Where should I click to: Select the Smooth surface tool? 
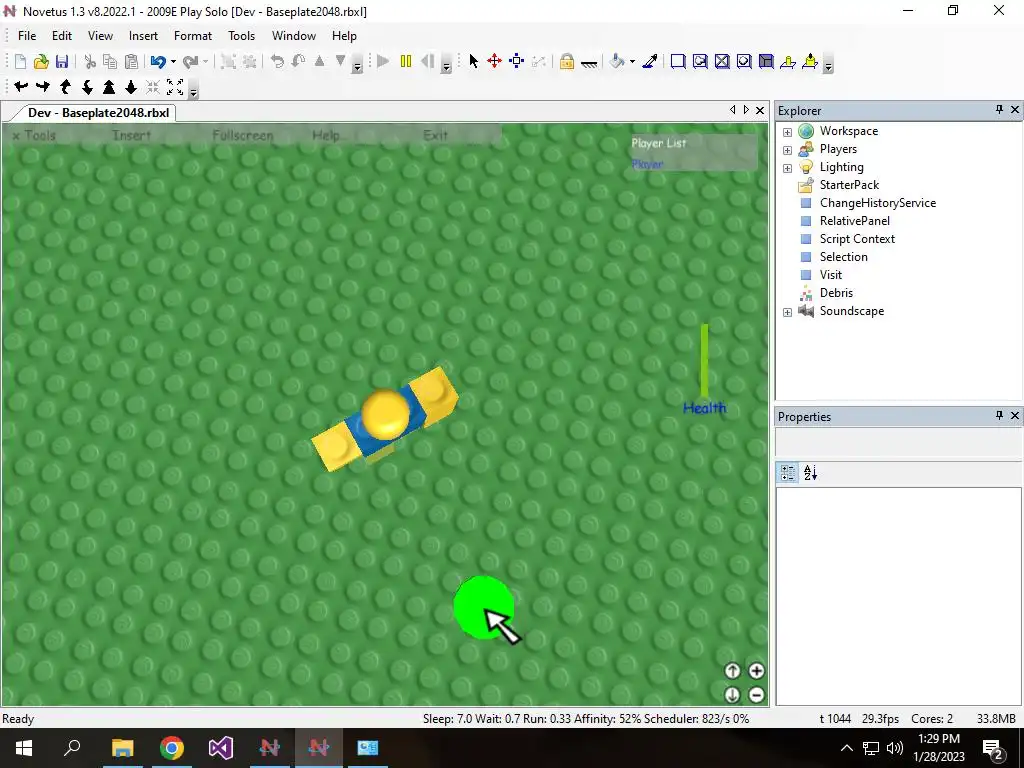point(678,61)
